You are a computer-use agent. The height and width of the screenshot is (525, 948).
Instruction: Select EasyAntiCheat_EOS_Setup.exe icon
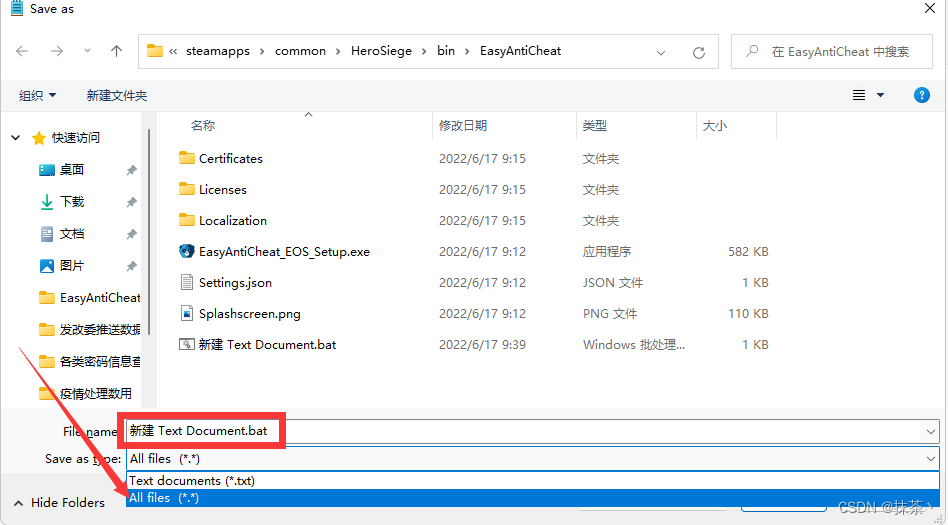coord(187,251)
